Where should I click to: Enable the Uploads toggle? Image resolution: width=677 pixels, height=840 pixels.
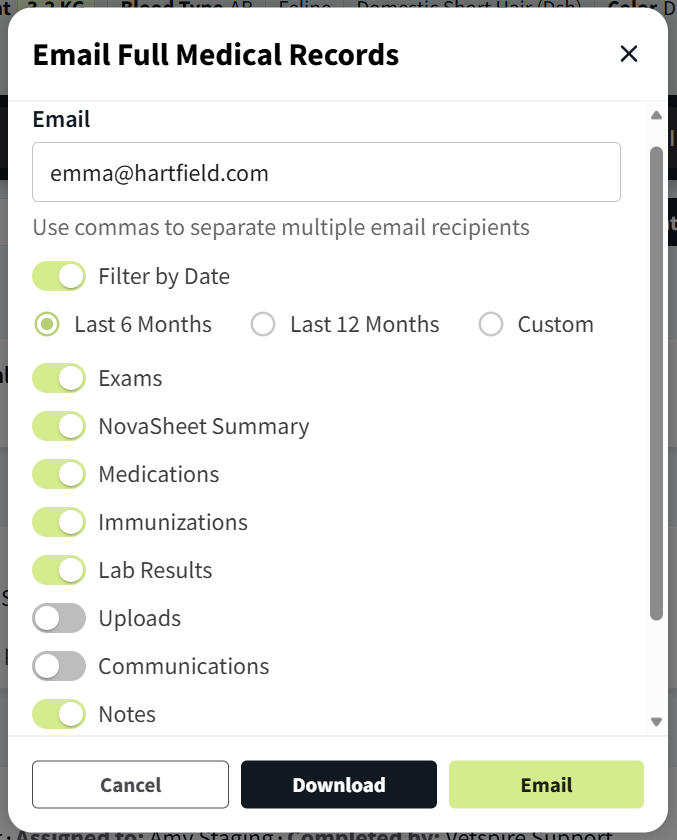(59, 618)
